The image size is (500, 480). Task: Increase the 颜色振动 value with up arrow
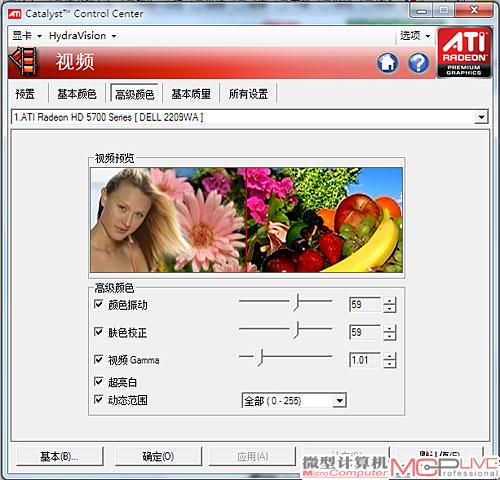(389, 301)
